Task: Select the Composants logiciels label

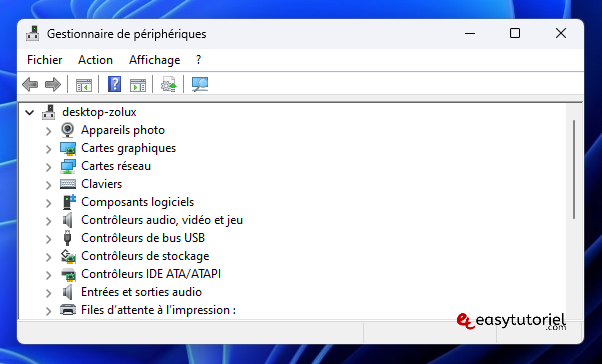Action: [137, 202]
